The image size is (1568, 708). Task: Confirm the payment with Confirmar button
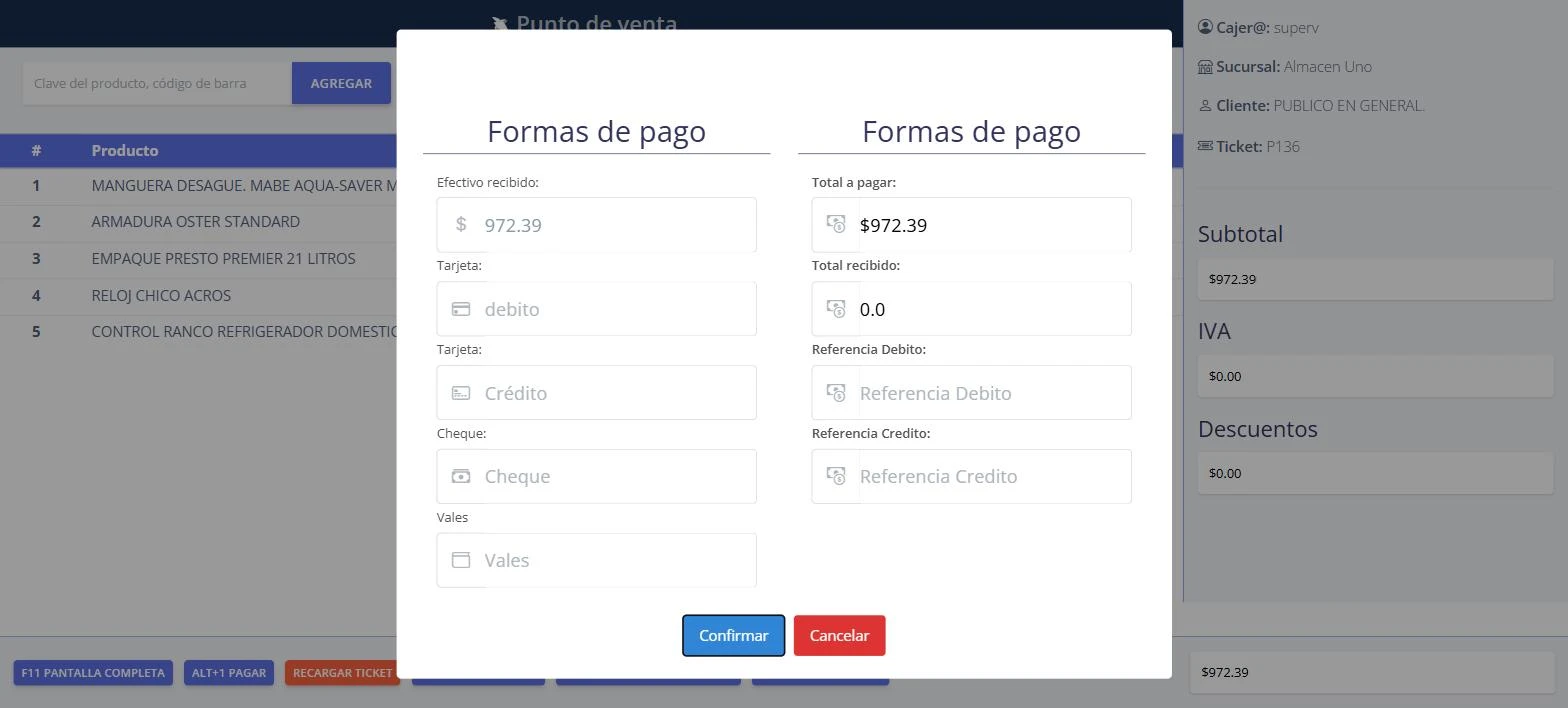coord(734,636)
